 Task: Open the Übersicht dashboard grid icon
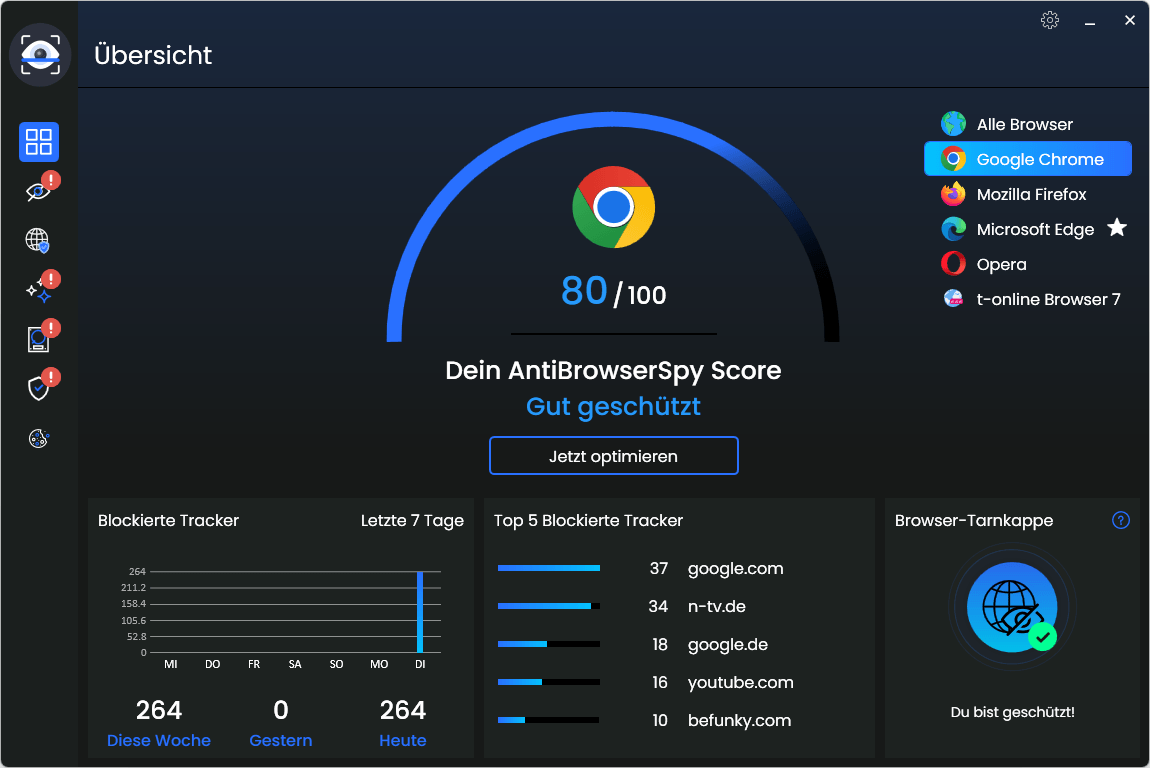(x=39, y=142)
